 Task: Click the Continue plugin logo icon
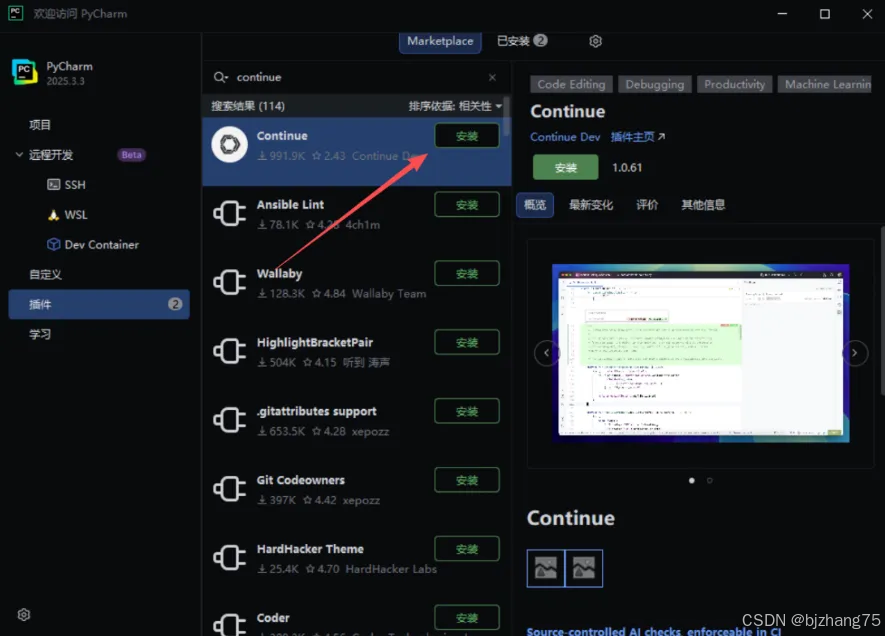(x=230, y=144)
